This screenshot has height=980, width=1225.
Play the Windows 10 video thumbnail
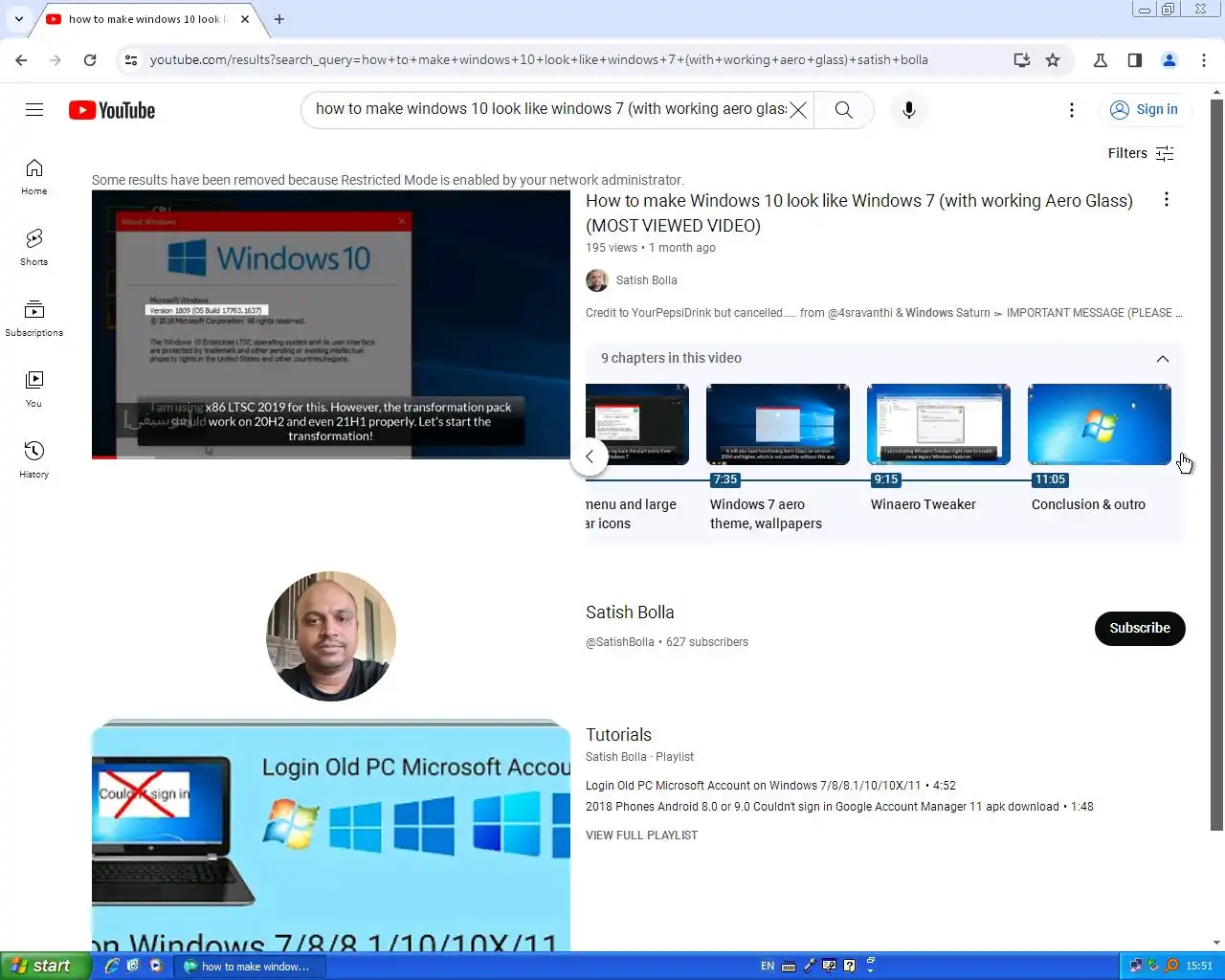point(331,324)
